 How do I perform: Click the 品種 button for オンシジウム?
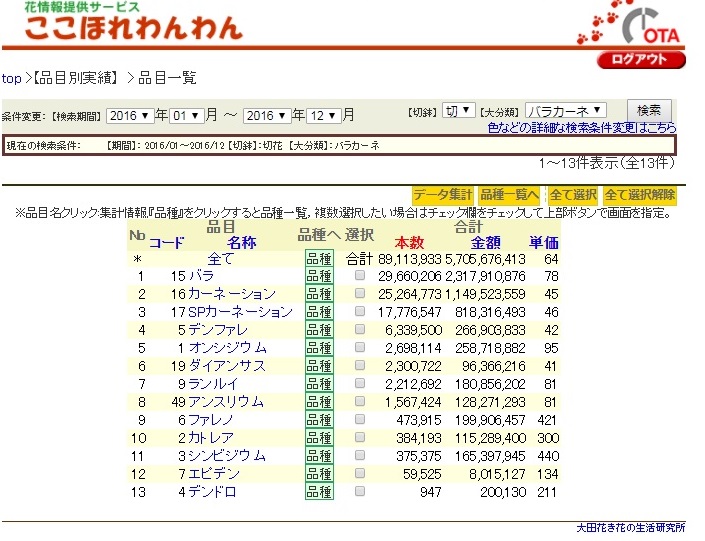click(319, 348)
